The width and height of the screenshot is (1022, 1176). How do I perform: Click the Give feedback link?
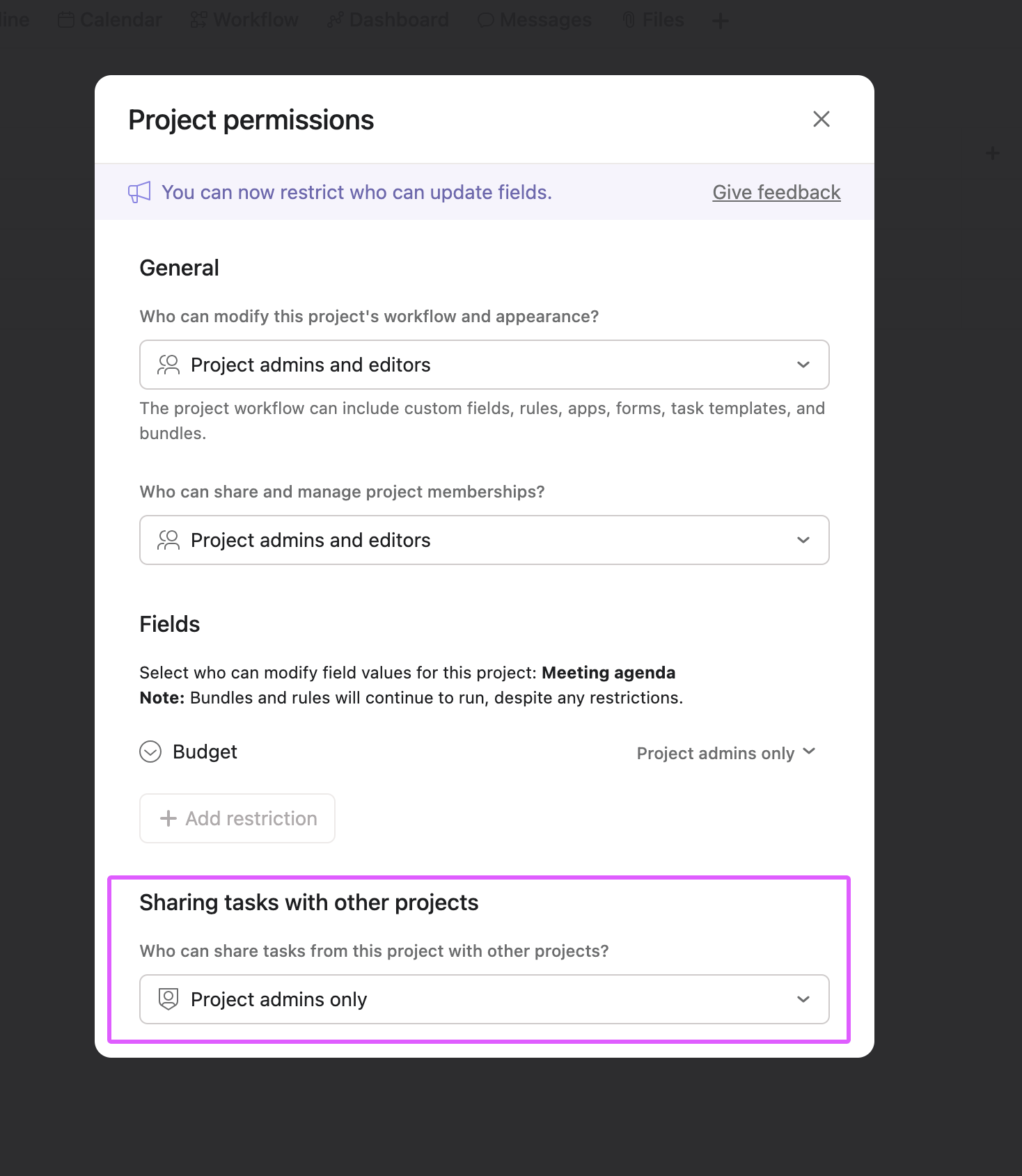coord(776,192)
